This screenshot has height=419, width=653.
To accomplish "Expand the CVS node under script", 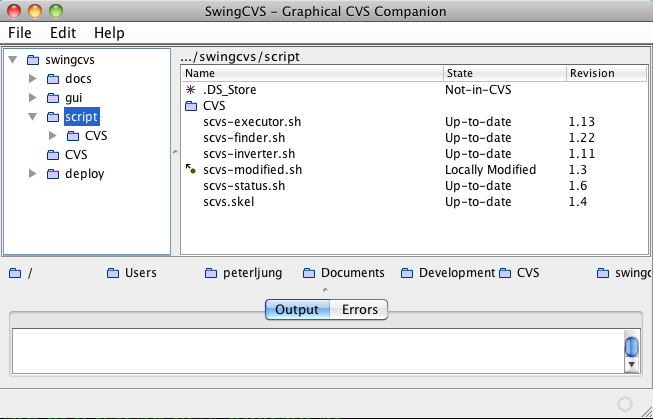I will click(x=52, y=135).
